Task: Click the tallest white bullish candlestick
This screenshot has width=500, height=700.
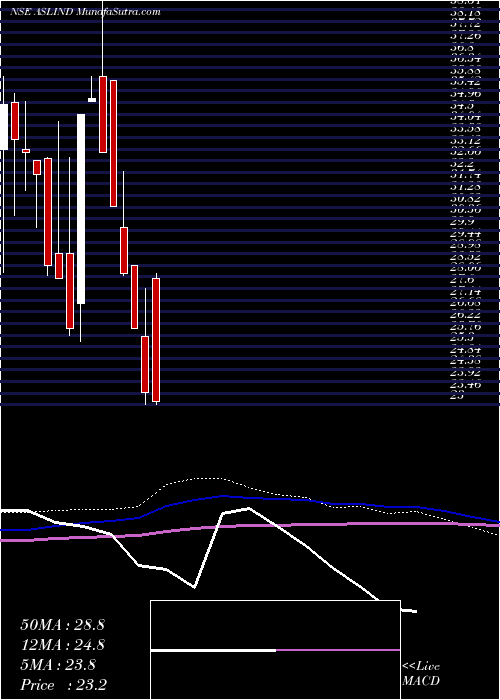Action: (x=81, y=209)
